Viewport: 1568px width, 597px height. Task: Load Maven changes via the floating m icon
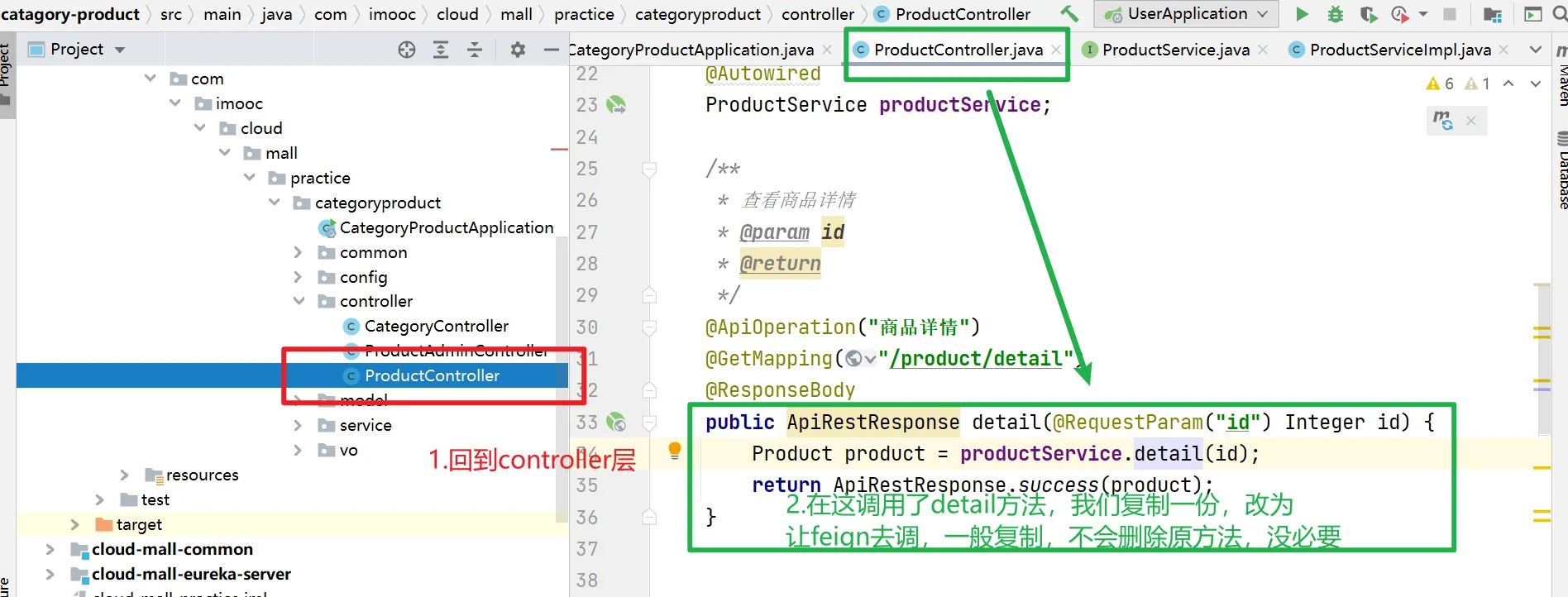[x=1443, y=120]
